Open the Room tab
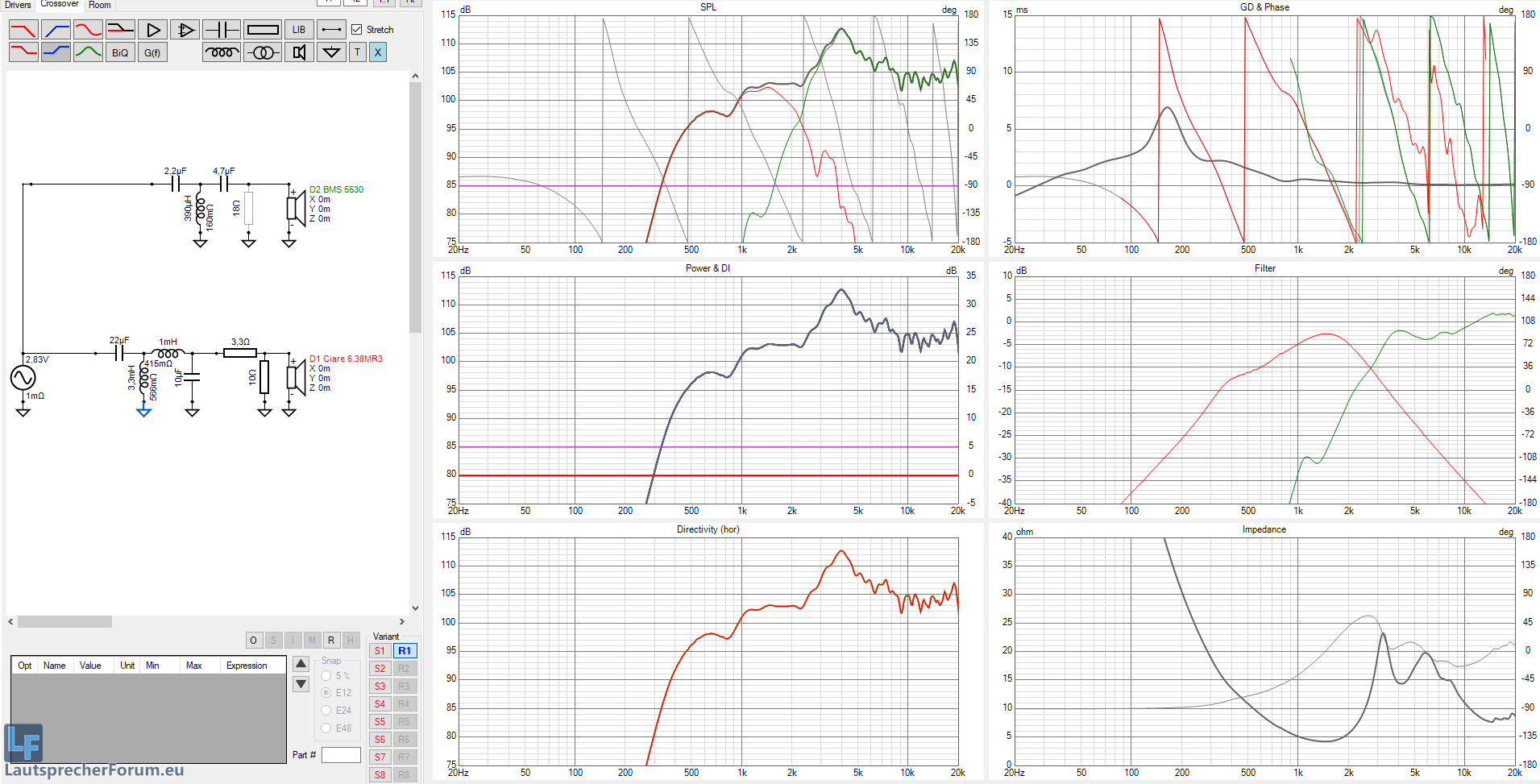The width and height of the screenshot is (1540, 784). tap(100, 5)
